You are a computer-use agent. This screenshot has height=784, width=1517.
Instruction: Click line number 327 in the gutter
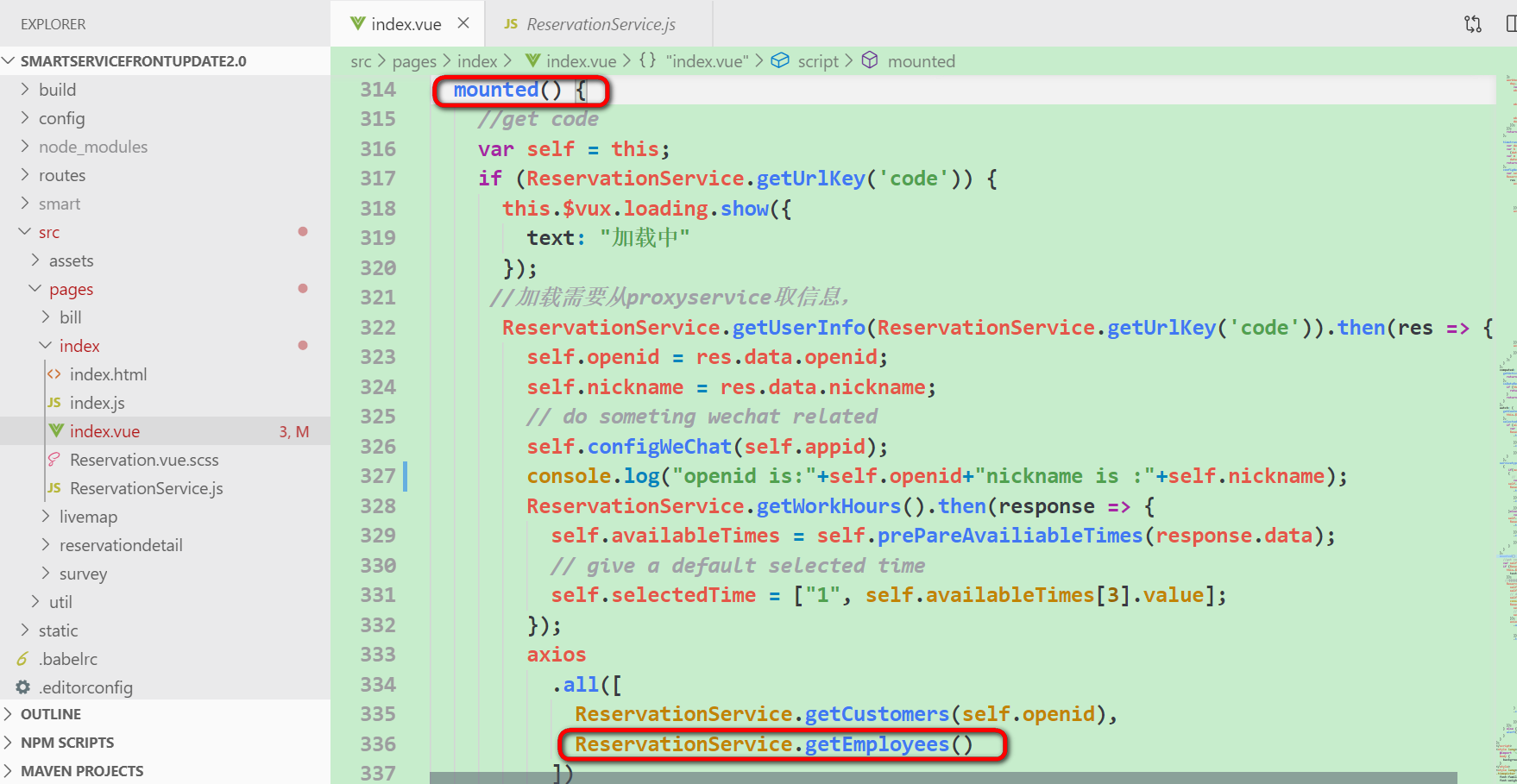378,476
